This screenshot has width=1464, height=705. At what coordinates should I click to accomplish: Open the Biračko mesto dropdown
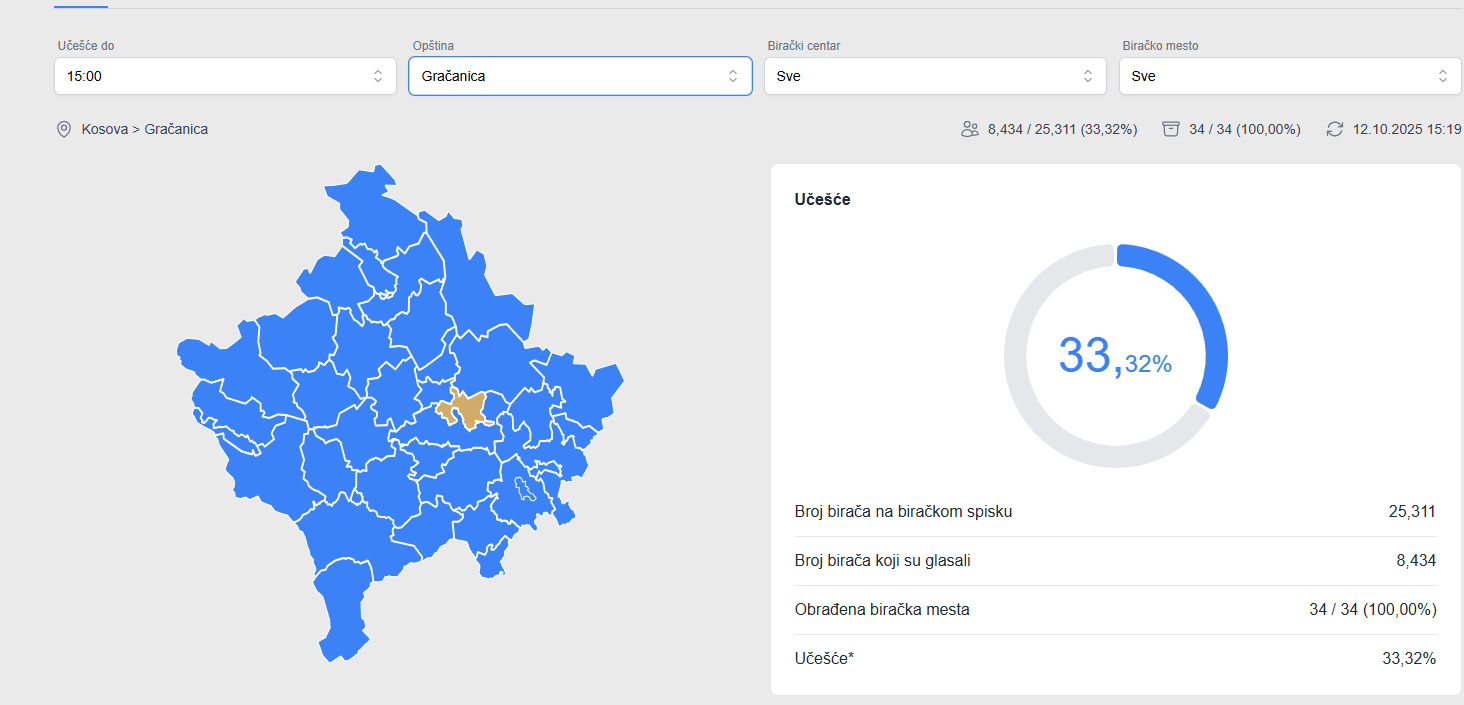(x=1289, y=76)
